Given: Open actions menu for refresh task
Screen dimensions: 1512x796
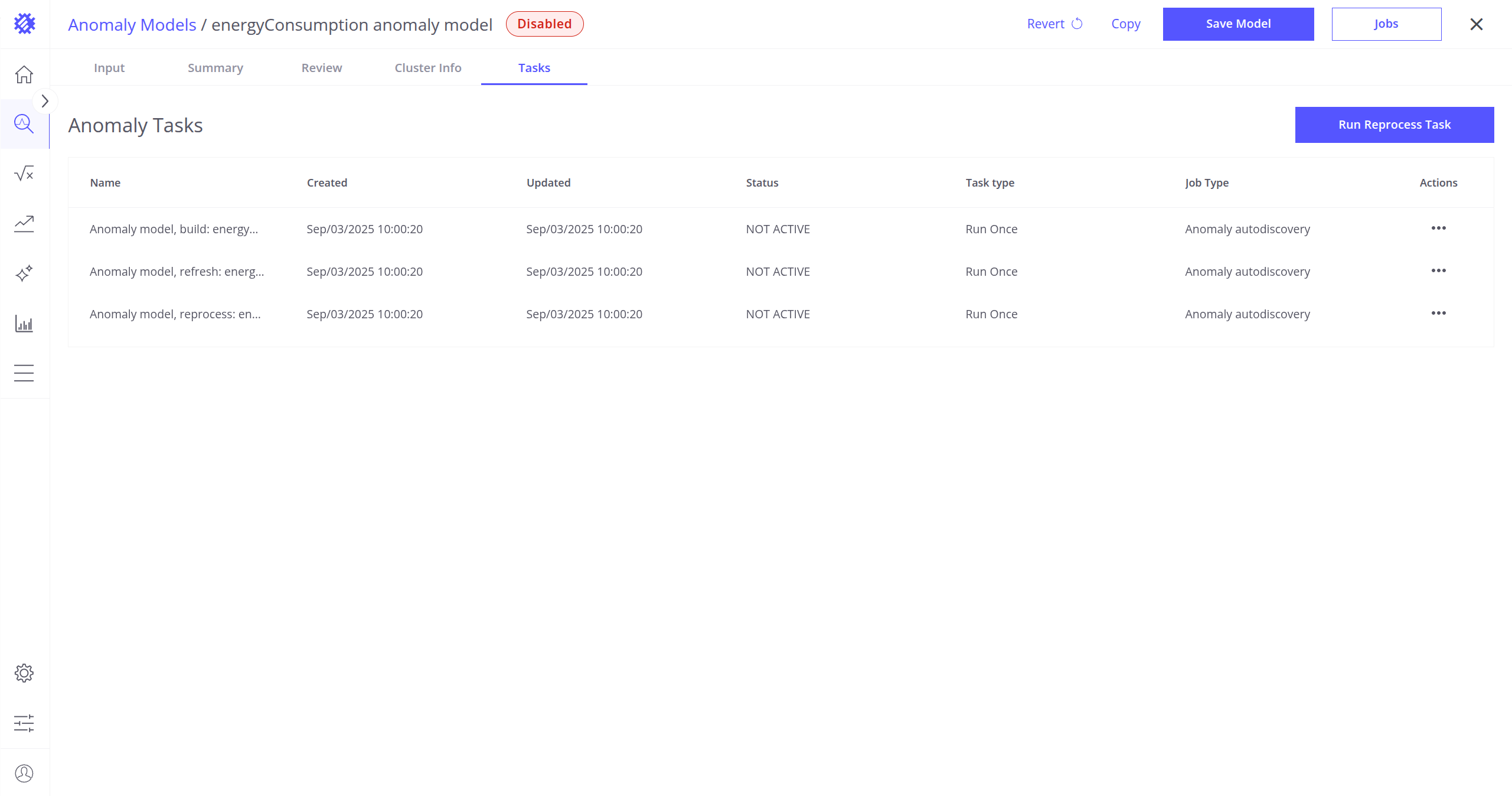Looking at the screenshot, I should pos(1438,271).
